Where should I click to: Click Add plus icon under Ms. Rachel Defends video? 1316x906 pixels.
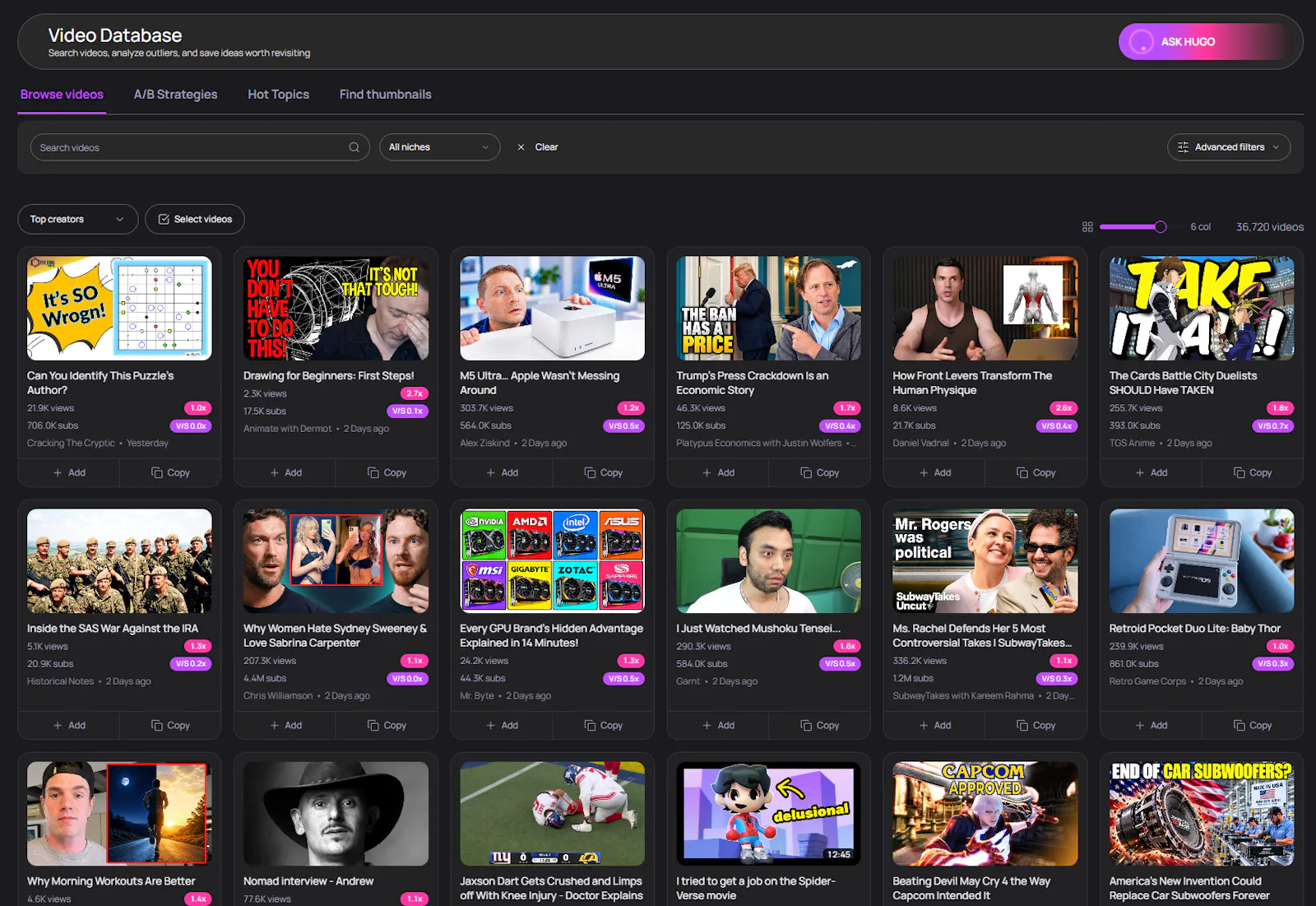click(923, 726)
